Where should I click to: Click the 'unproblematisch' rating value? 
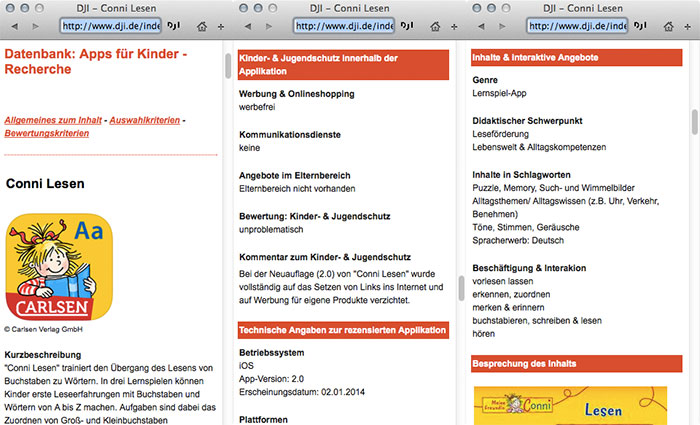pyautogui.click(x=271, y=229)
